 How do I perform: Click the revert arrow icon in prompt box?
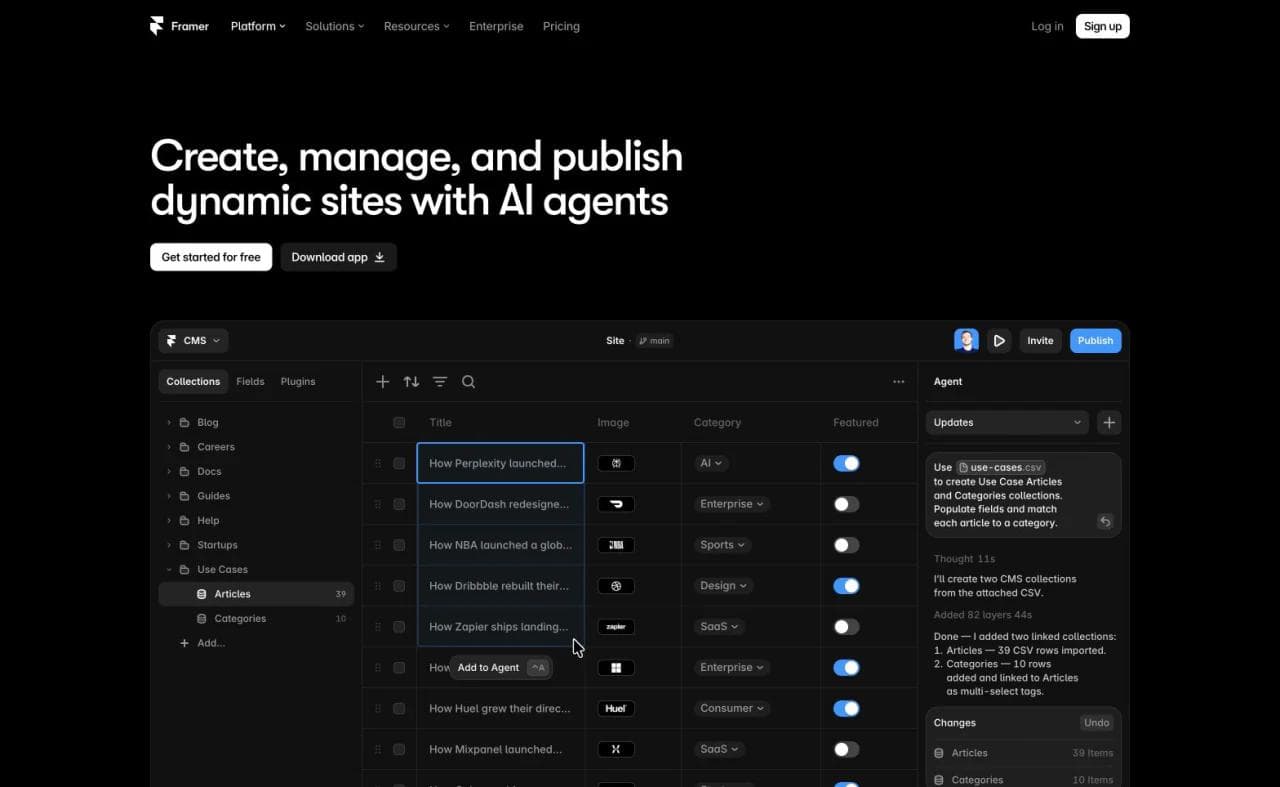click(x=1105, y=522)
